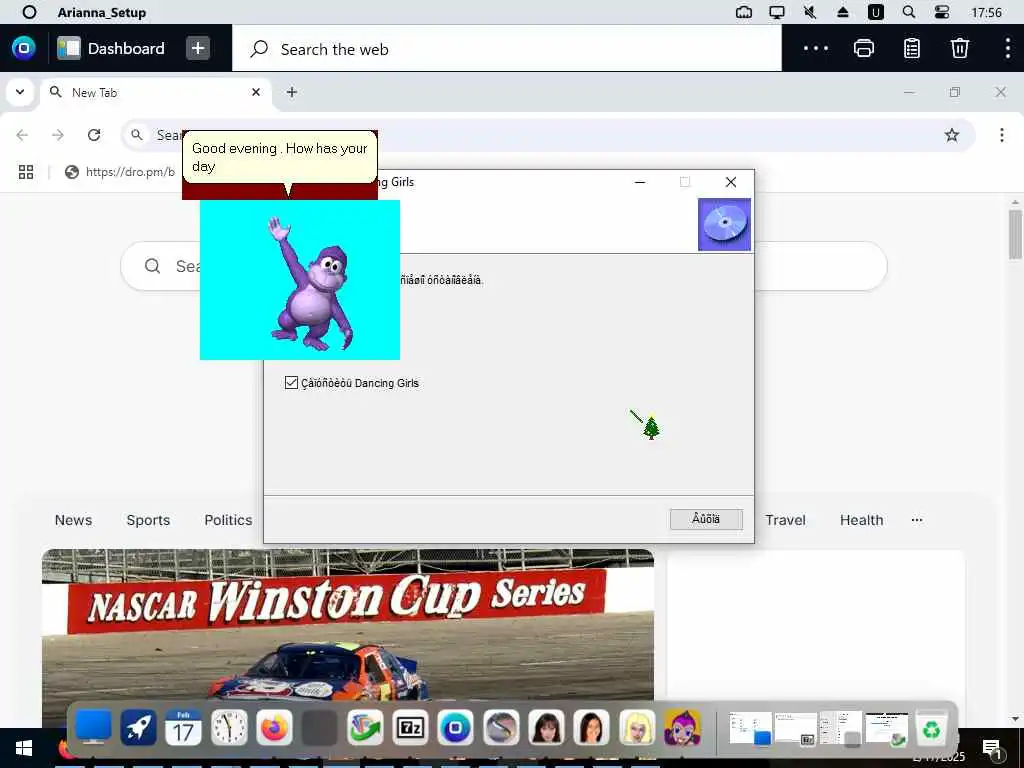
Task: Open the clipboard list icon in toolbar
Action: pos(912,48)
